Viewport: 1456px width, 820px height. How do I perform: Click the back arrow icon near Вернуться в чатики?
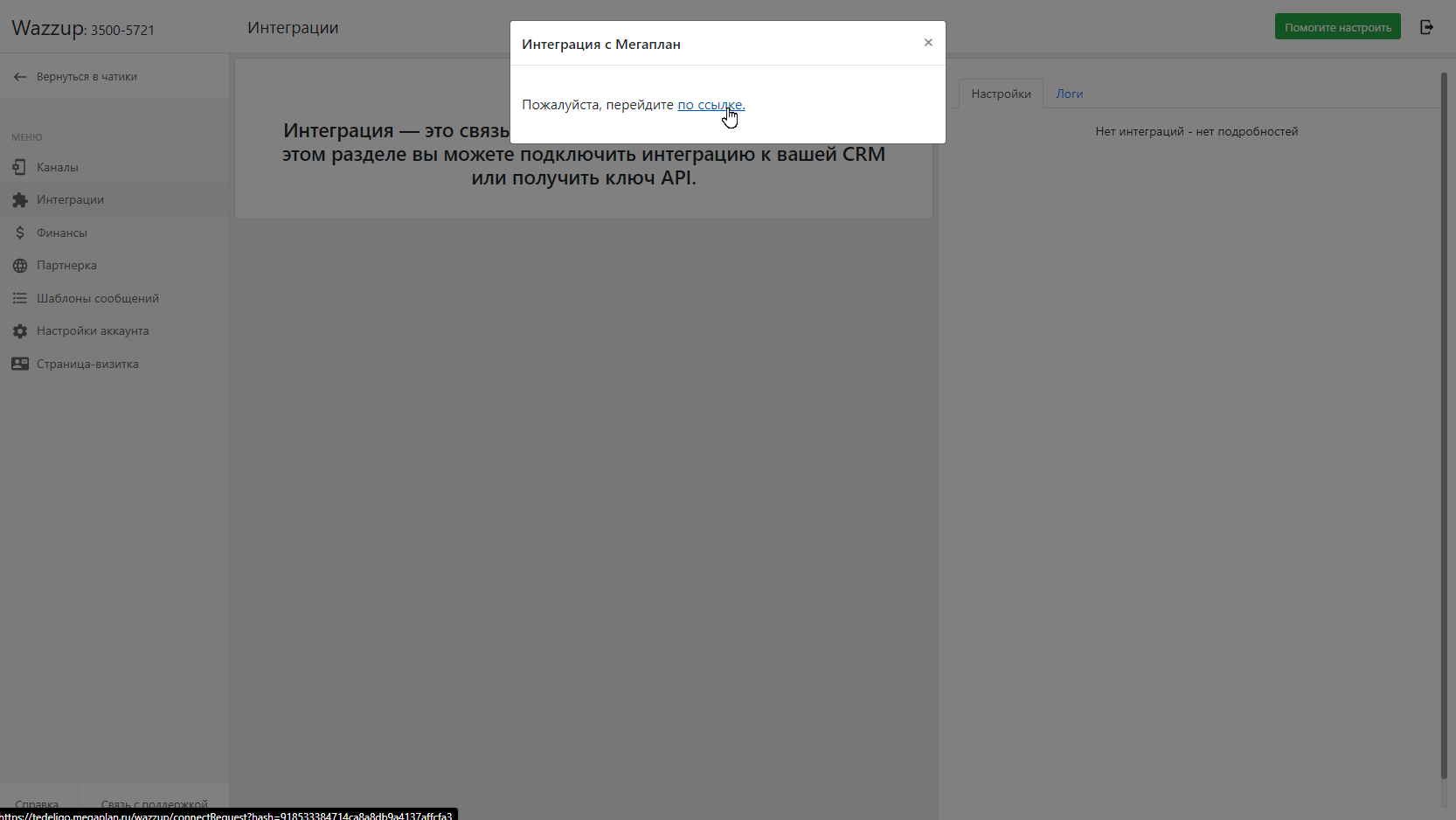(20, 77)
